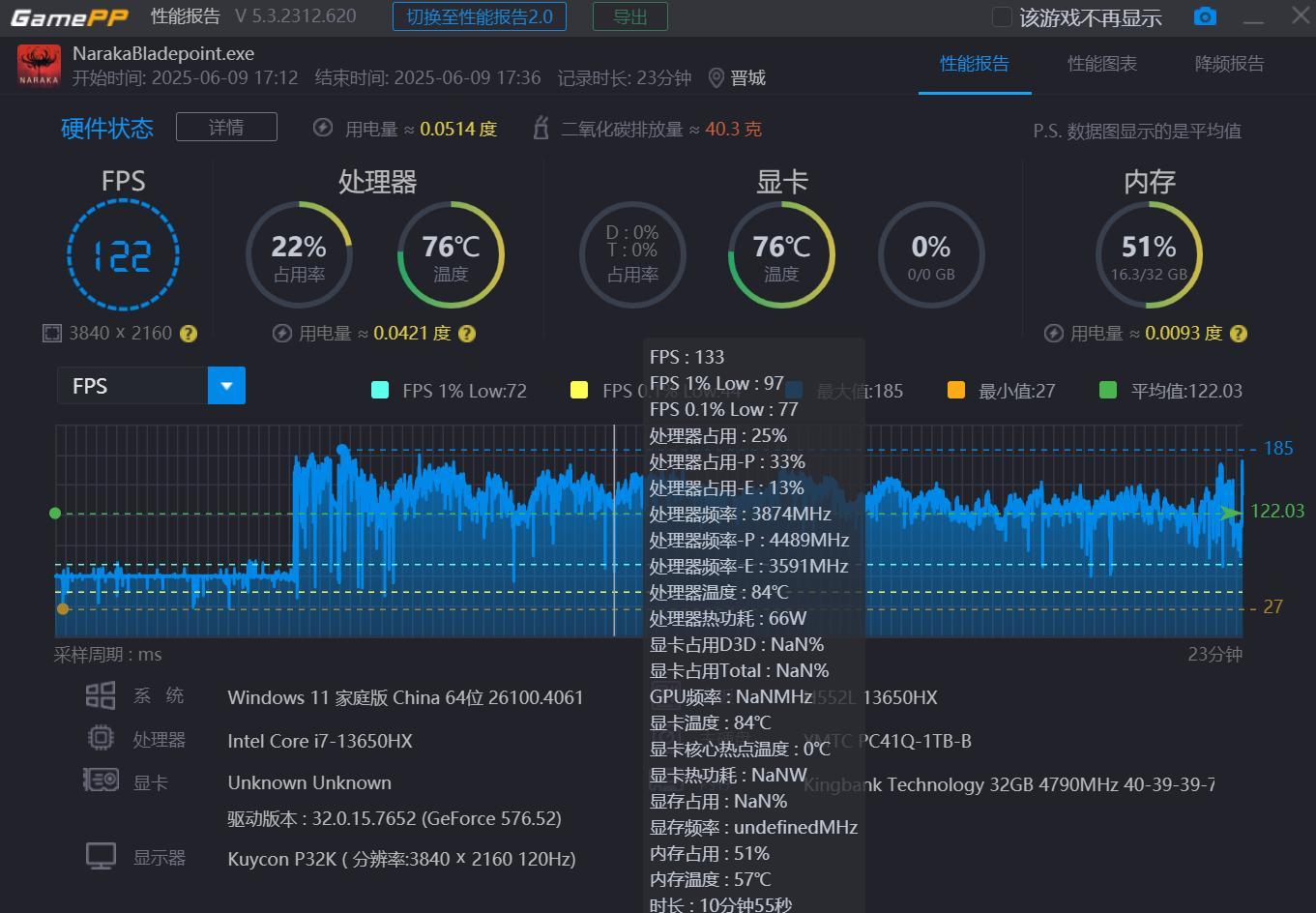Viewport: 1316px width, 913px height.
Task: Open the help icon next to 0.0093 度
Action: pyautogui.click(x=1239, y=334)
